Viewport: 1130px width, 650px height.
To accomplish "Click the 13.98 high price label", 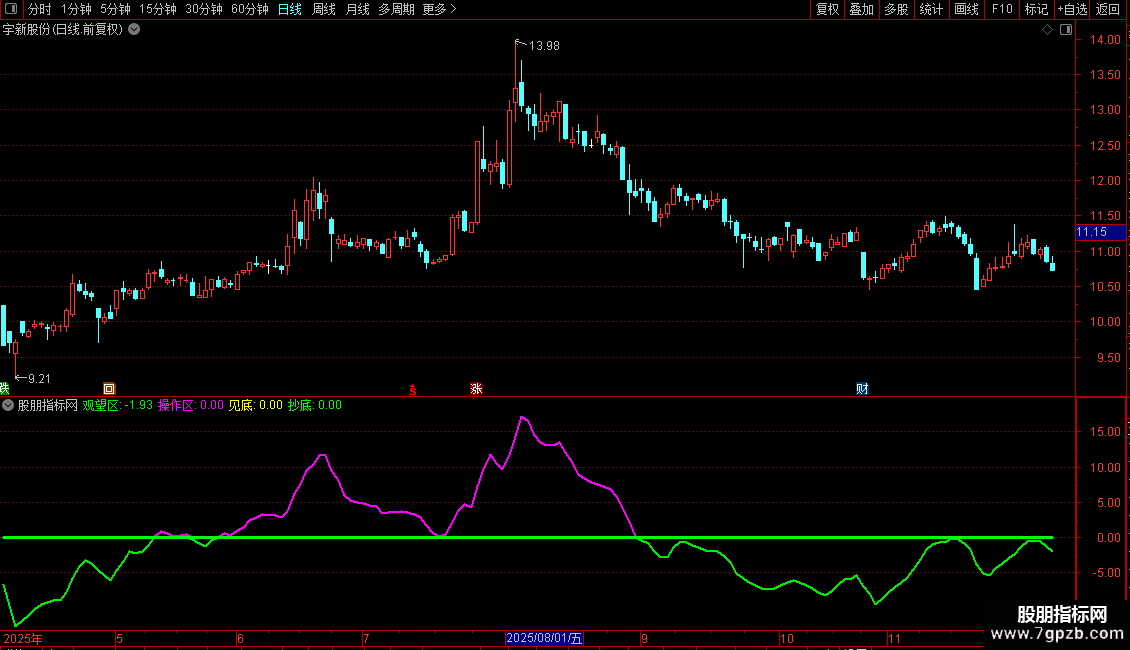I will [x=544, y=45].
